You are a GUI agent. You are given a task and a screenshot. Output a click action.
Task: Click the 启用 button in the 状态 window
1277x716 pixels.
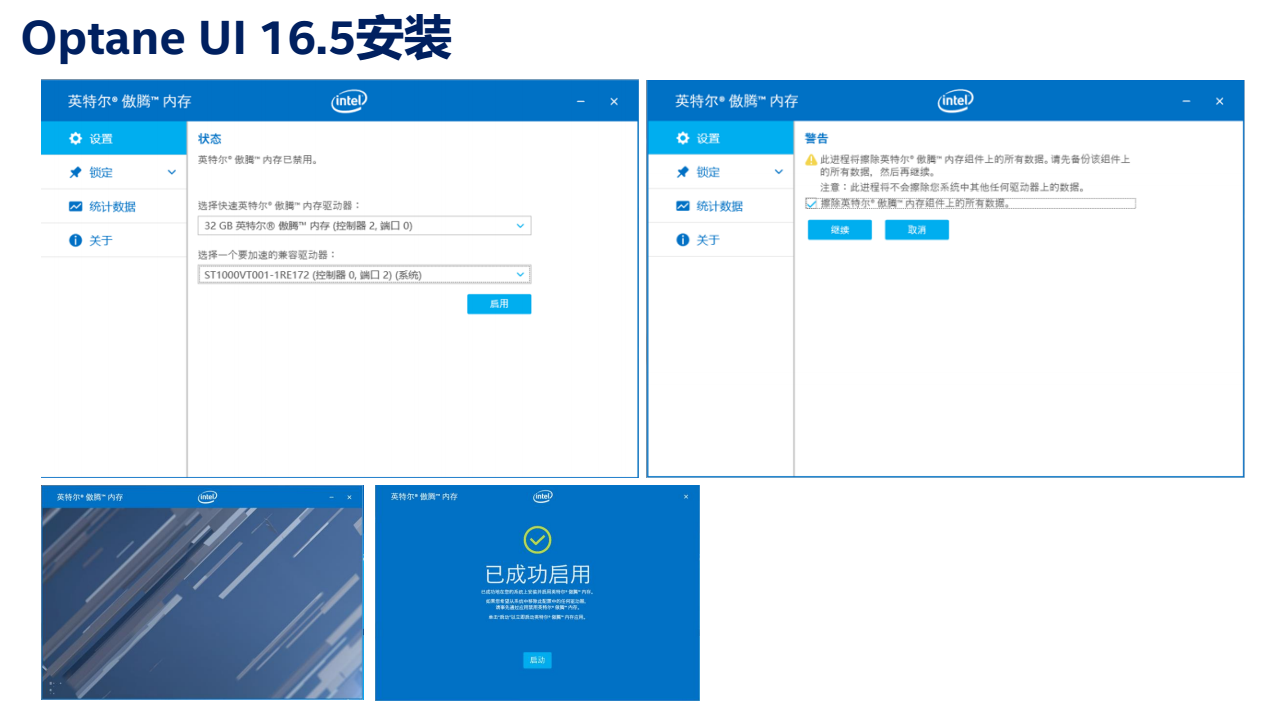(499, 304)
